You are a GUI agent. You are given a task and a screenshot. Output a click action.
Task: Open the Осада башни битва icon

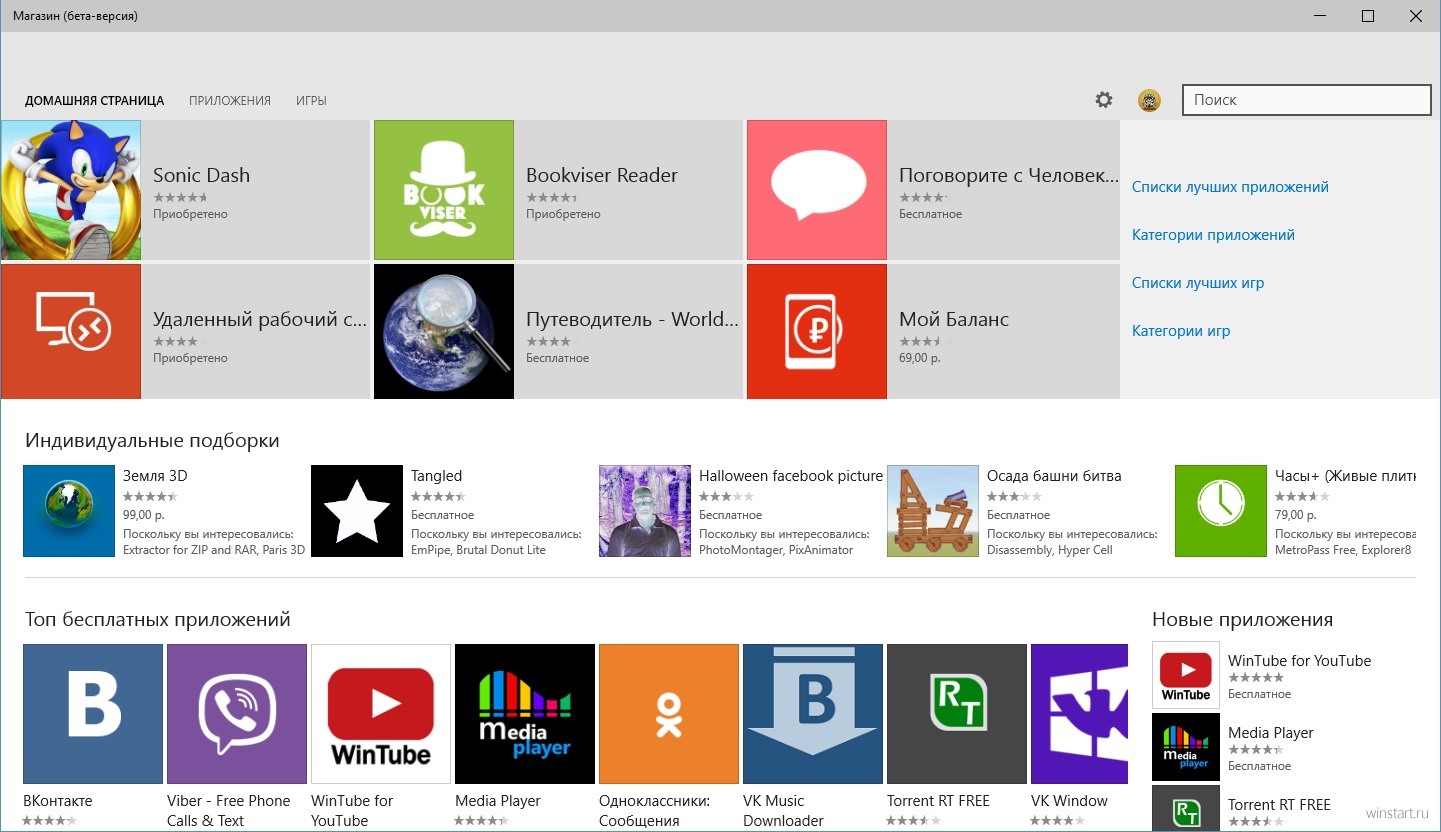point(933,511)
